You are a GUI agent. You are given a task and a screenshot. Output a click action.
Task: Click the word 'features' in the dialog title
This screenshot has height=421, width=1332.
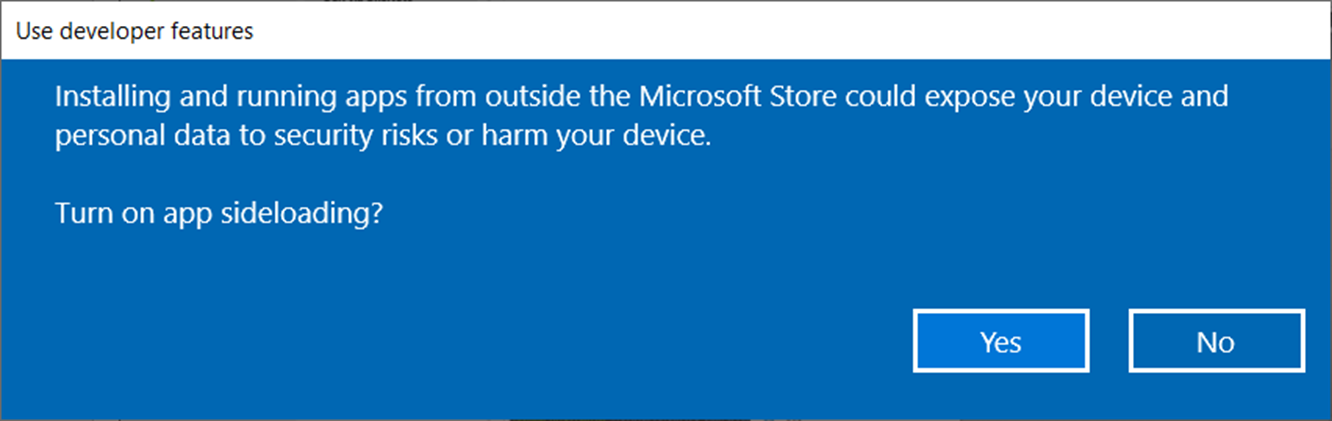(218, 32)
